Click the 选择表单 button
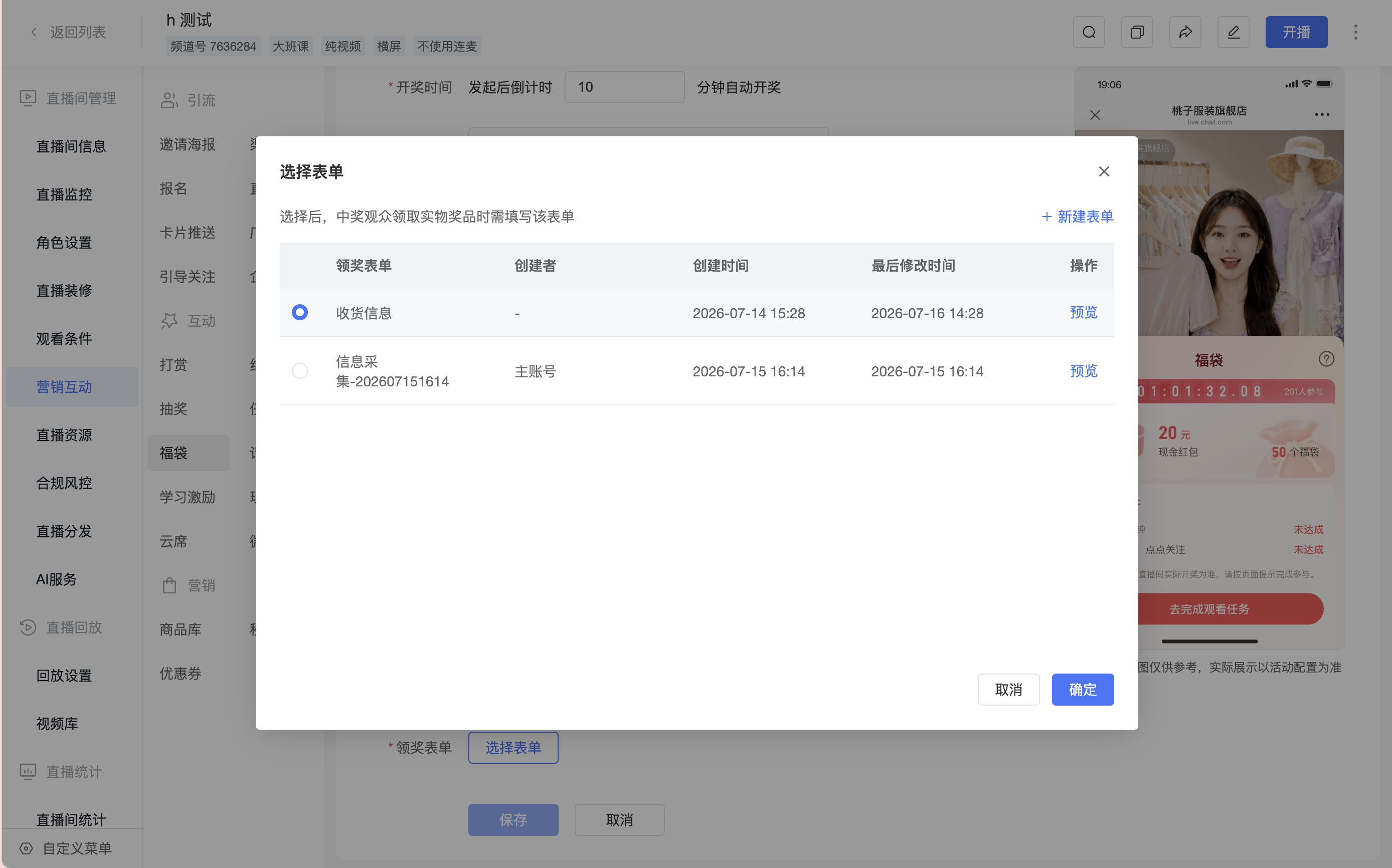 pos(513,747)
